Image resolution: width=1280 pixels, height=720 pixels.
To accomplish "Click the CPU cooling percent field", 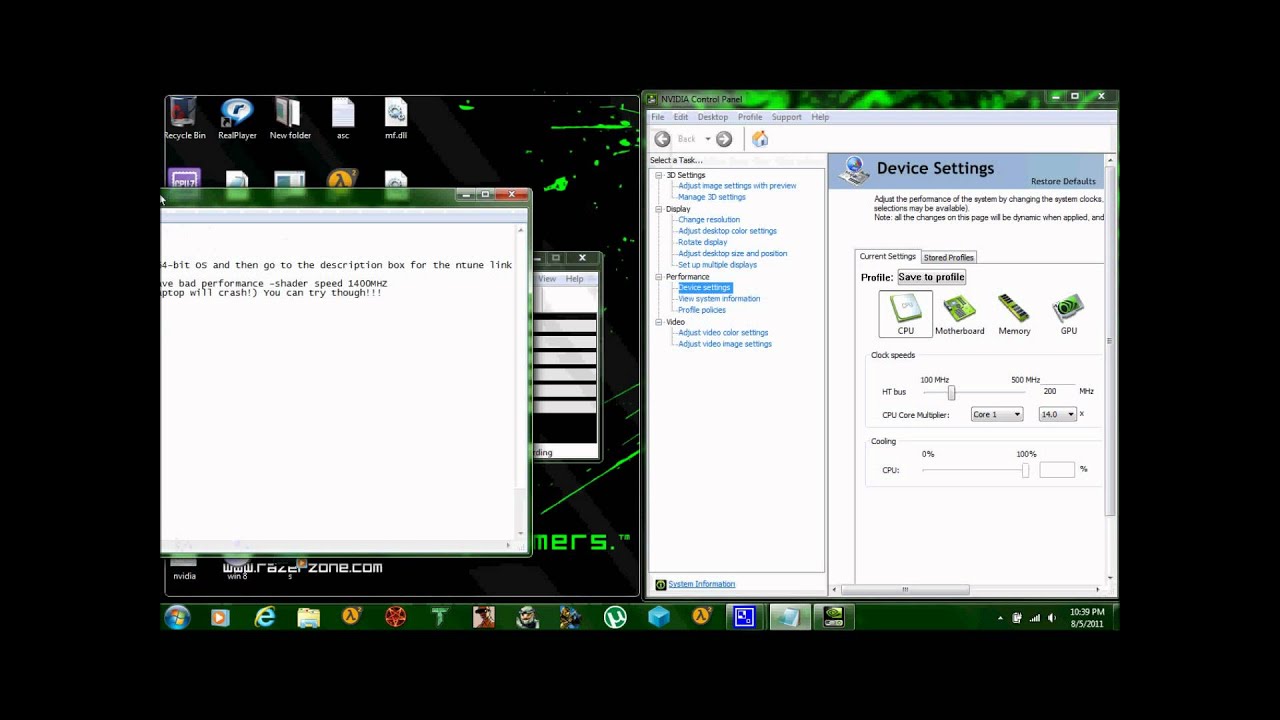I will coord(1057,469).
